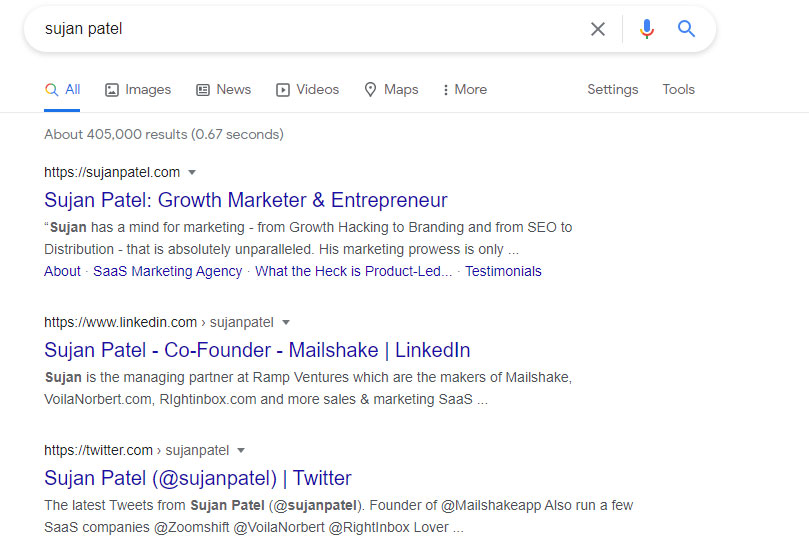This screenshot has height=545, width=809.
Task: Expand dropdown arrow next to sujanpatel.com URL
Action: click(x=192, y=172)
